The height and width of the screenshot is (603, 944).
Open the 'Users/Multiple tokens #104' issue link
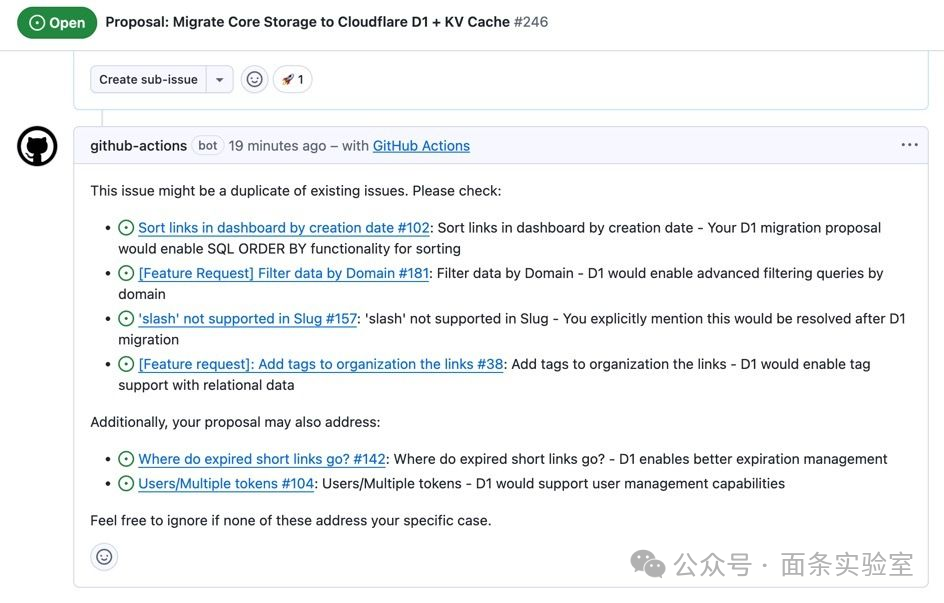[226, 483]
